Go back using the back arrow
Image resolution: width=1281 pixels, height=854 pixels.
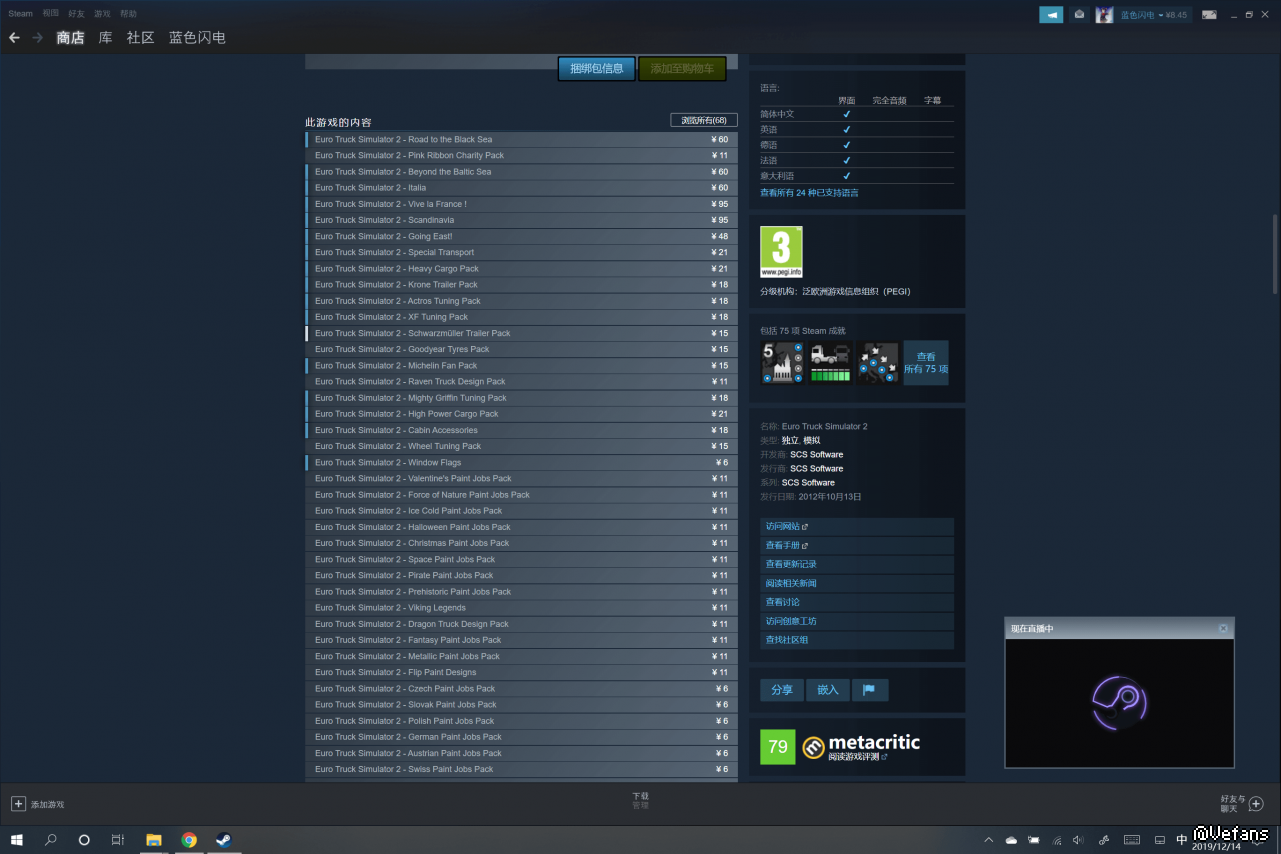click(x=14, y=37)
